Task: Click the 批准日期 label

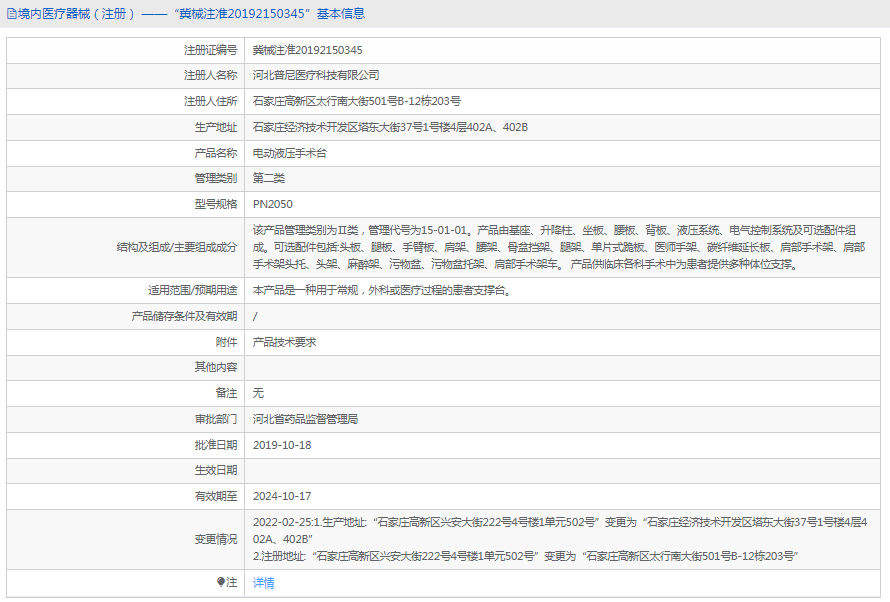Action: click(216, 445)
